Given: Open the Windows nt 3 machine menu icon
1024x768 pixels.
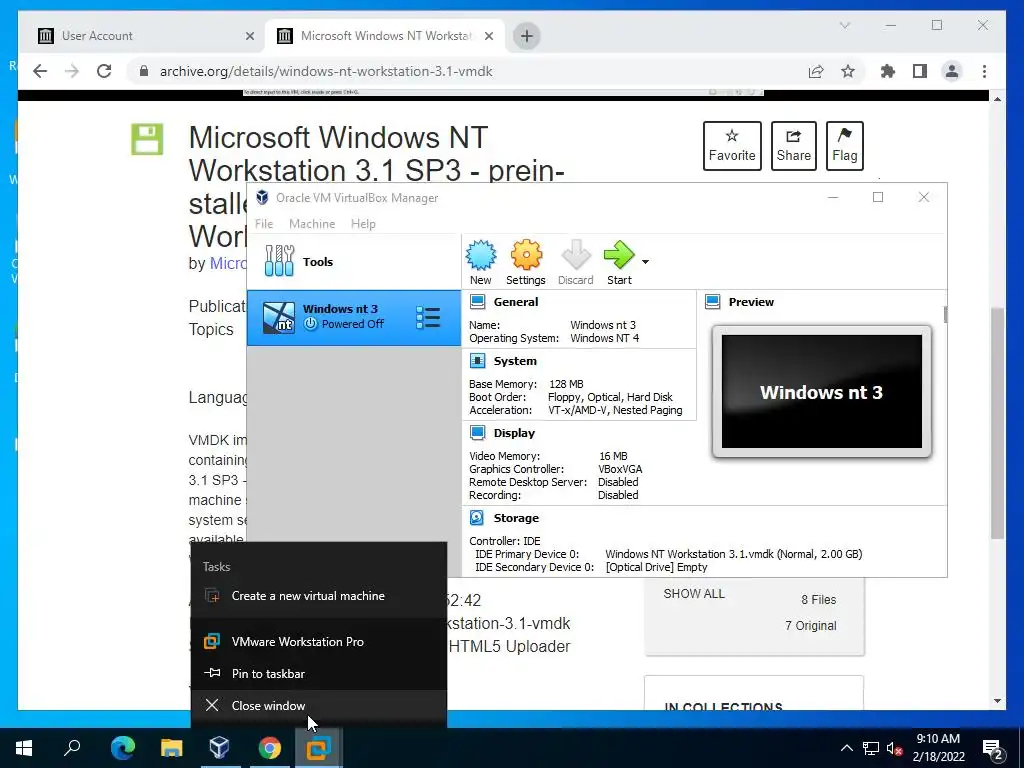Looking at the screenshot, I should [x=428, y=317].
